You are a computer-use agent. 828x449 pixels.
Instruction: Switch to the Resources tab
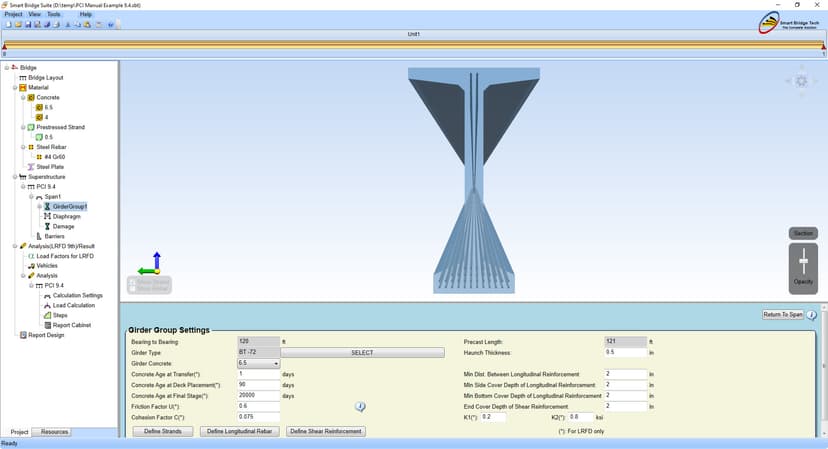click(x=54, y=432)
